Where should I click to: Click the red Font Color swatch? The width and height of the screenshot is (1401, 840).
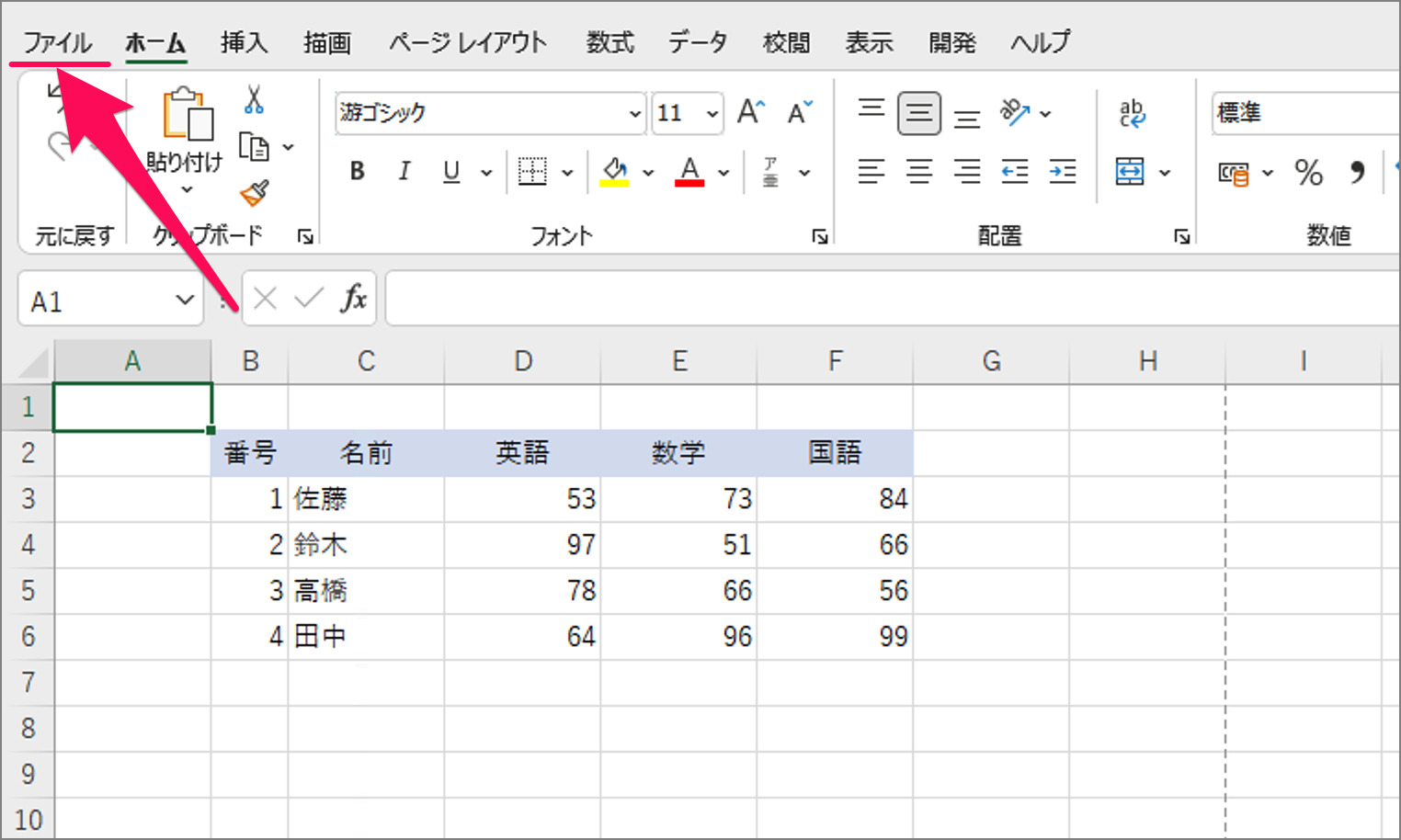[691, 181]
